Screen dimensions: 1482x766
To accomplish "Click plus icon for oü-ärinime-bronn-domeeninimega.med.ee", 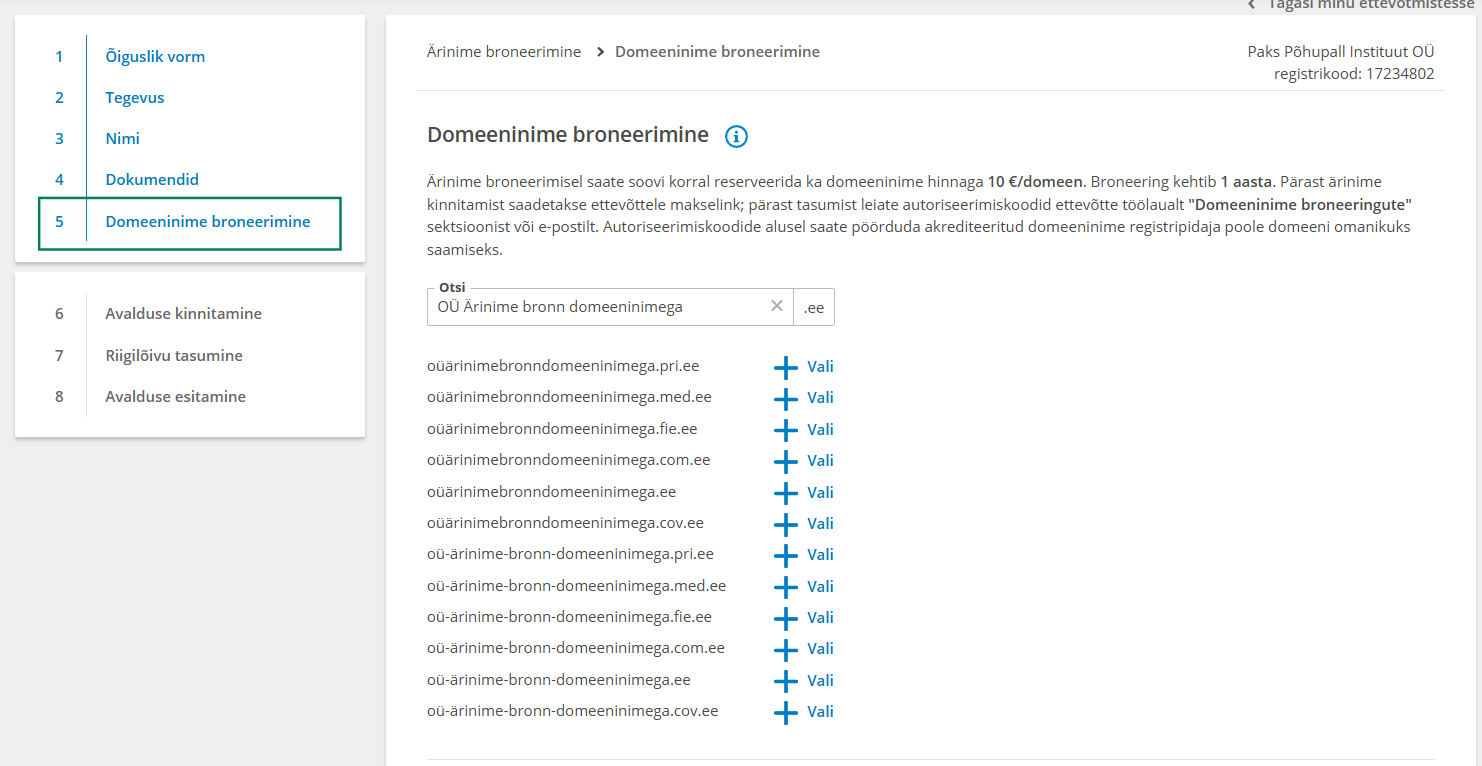I will (x=786, y=587).
